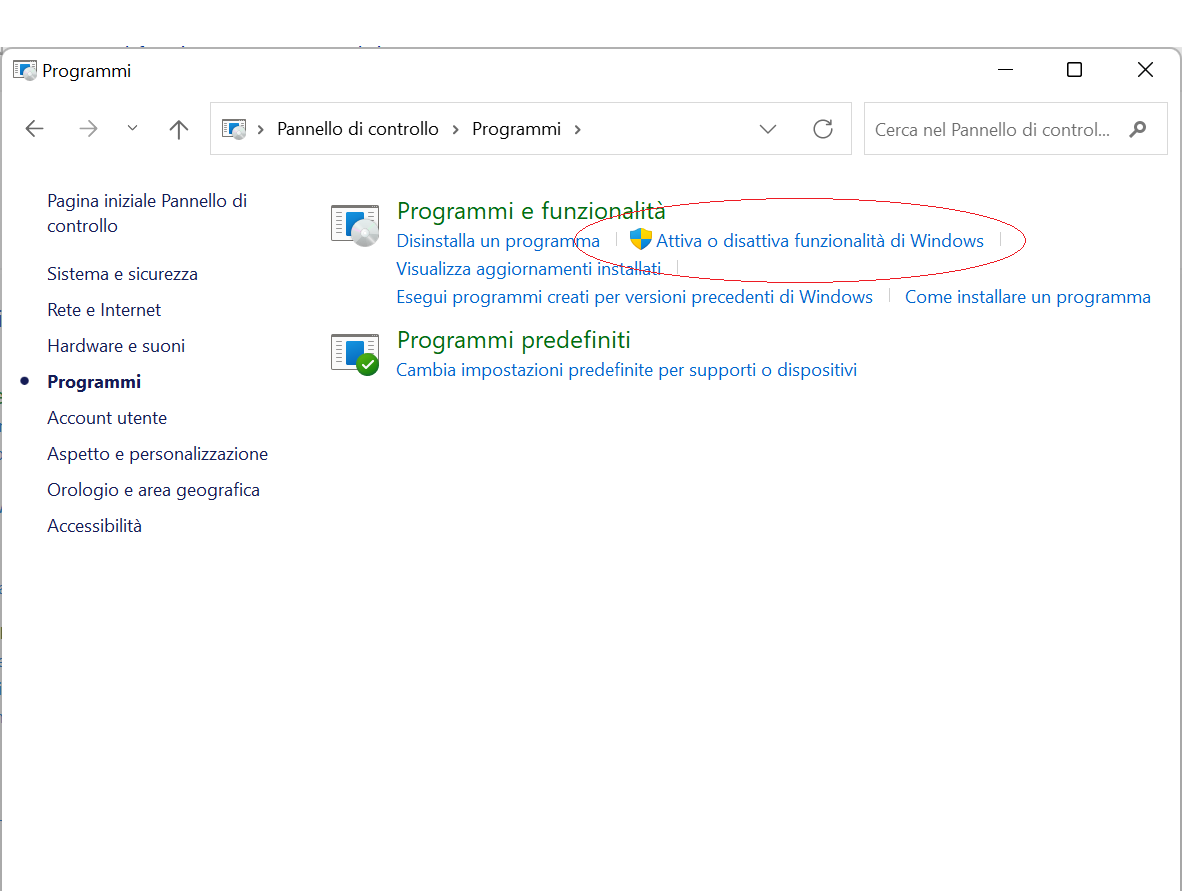Open Account utente category
The height and width of the screenshot is (891, 1182).
click(x=107, y=418)
